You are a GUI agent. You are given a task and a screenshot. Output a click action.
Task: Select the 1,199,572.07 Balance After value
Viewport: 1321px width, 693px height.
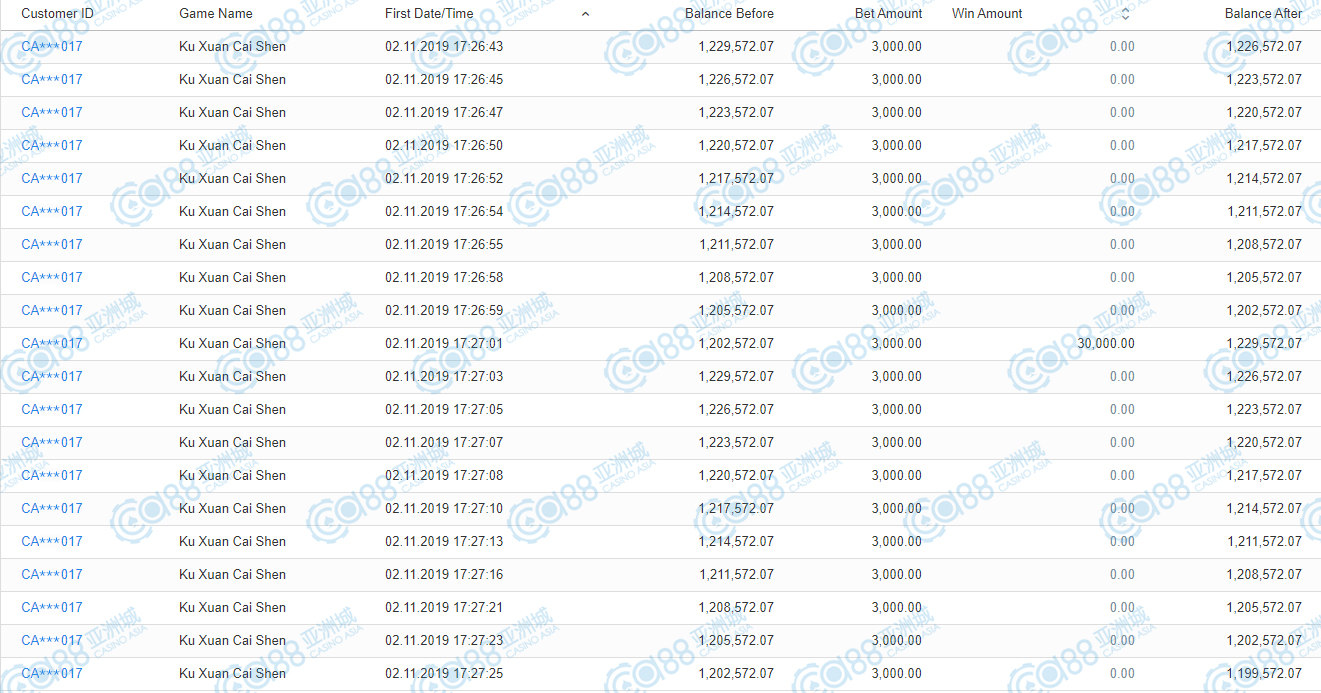(1264, 673)
